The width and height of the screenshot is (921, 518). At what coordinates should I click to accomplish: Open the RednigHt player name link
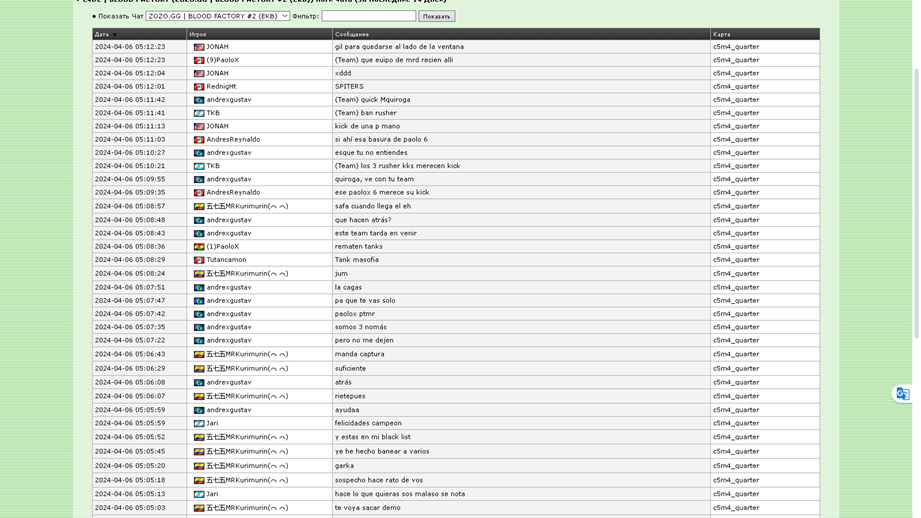(222, 87)
